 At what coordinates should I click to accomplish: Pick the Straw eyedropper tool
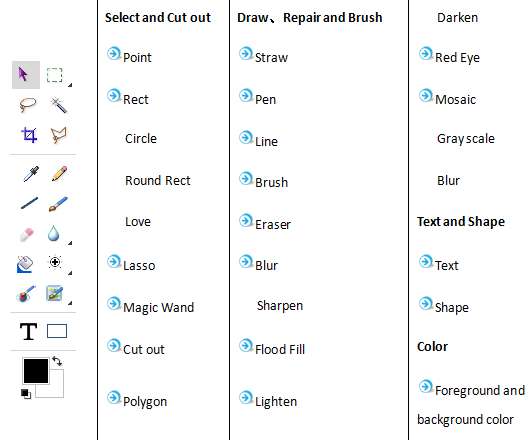click(31, 174)
